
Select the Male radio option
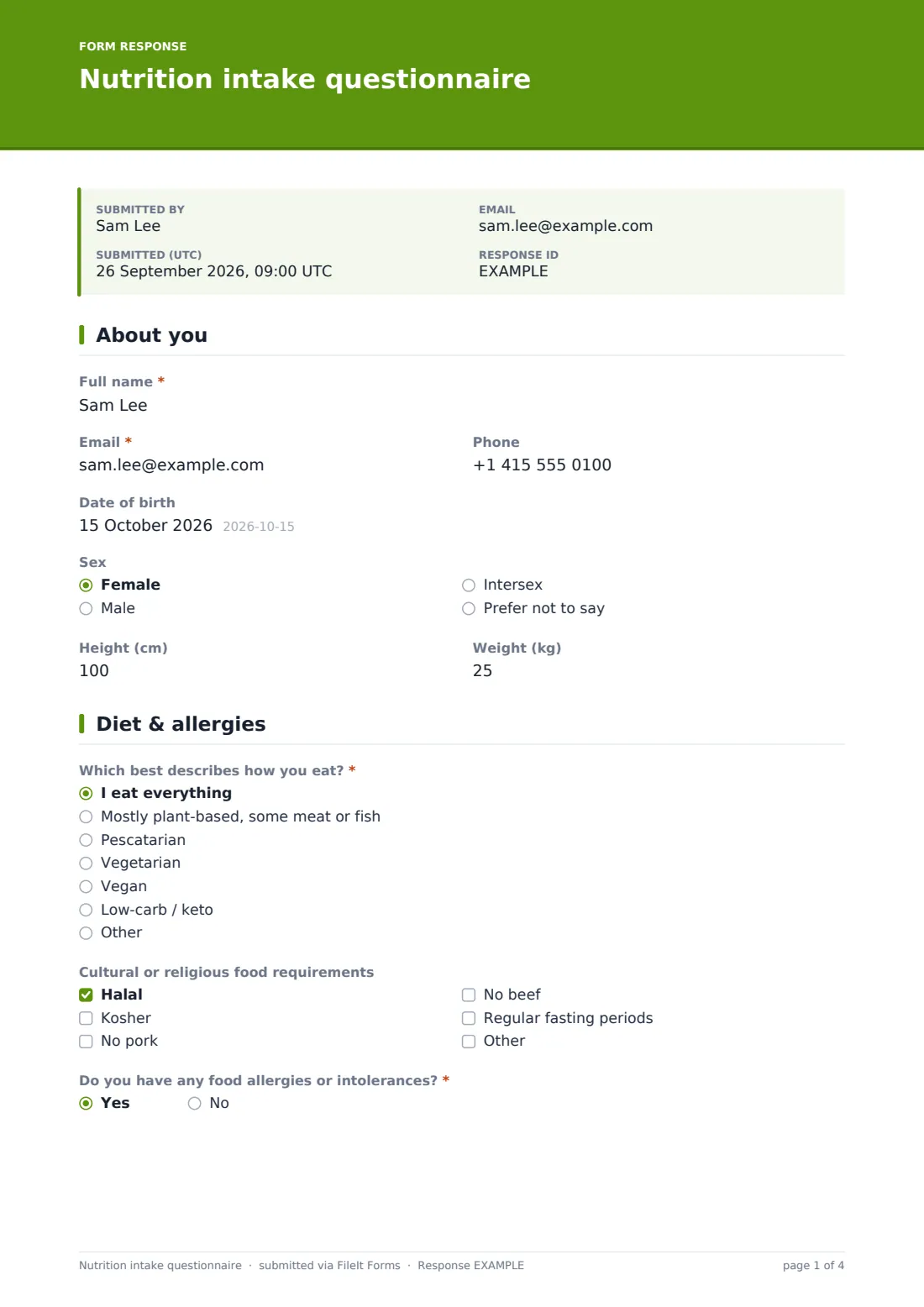pyautogui.click(x=86, y=609)
